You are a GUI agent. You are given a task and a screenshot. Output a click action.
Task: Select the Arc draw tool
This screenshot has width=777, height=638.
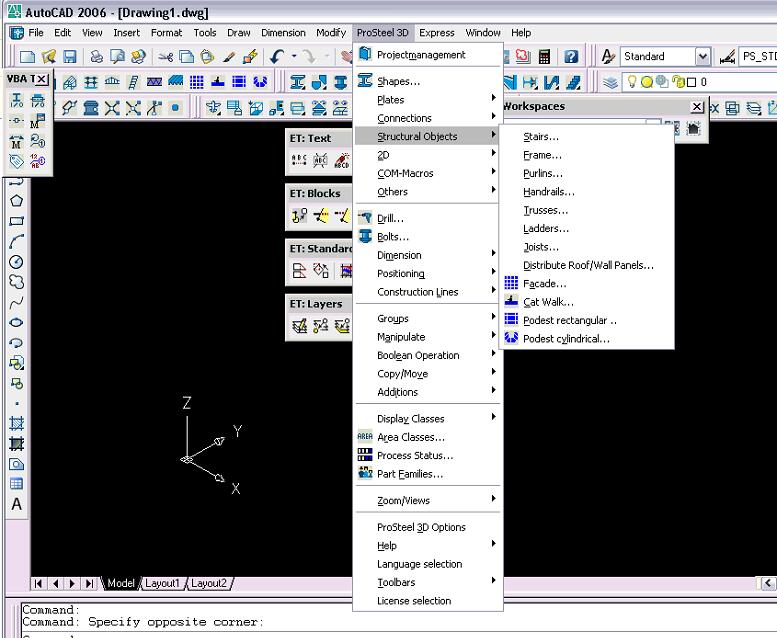16,241
